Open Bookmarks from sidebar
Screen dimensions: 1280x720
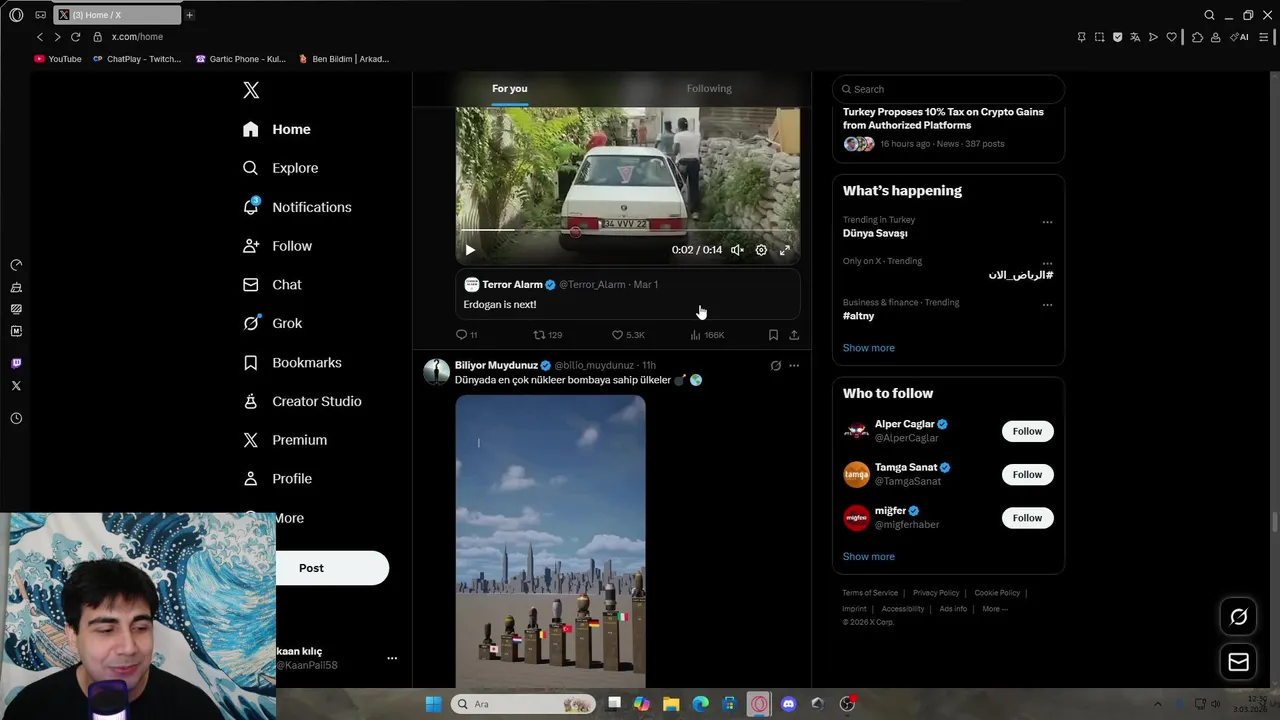tap(292, 362)
